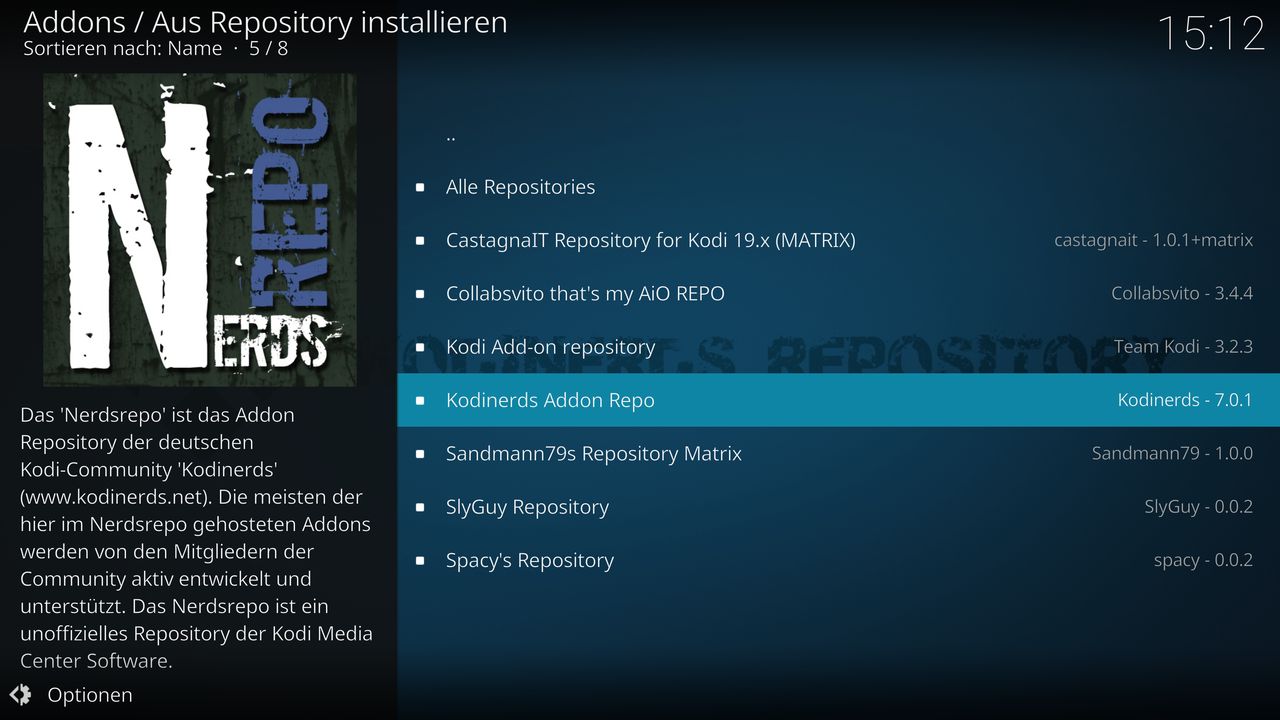The height and width of the screenshot is (720, 1280).
Task: Go up via the '..' parent entry
Action: pyautogui.click(x=838, y=134)
